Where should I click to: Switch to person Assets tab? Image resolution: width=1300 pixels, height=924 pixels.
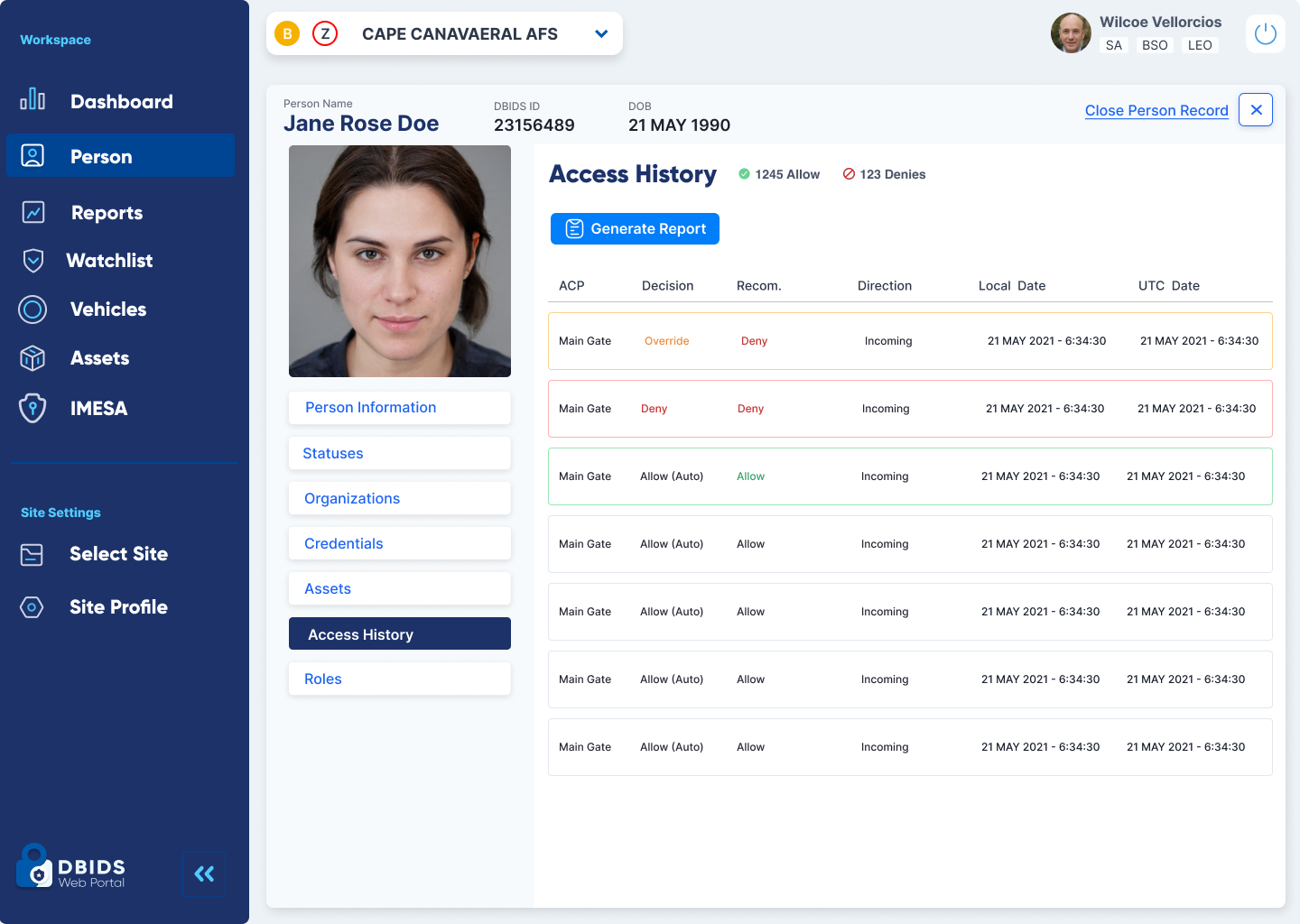pos(400,588)
